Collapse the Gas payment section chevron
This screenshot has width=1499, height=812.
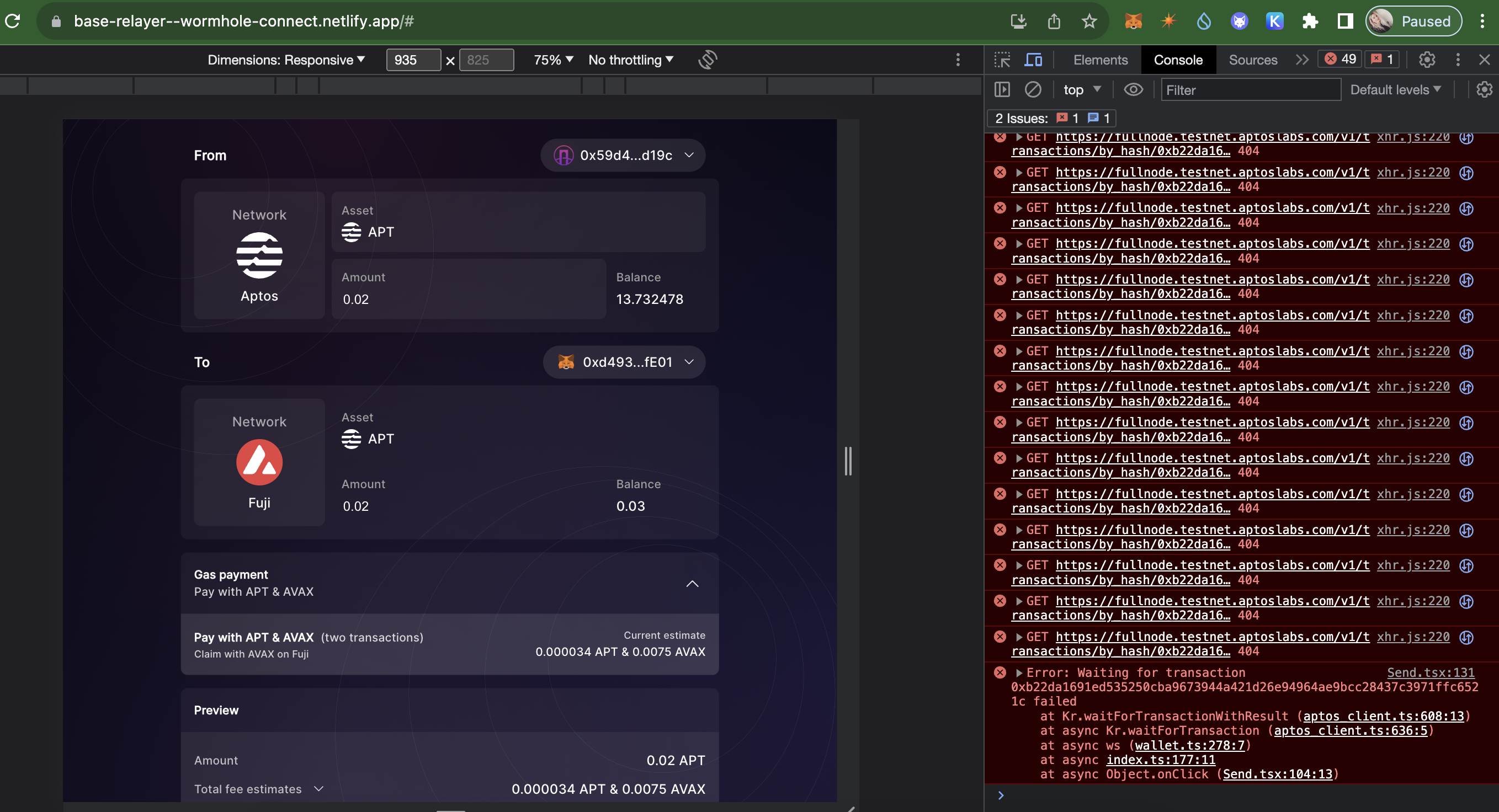693,584
